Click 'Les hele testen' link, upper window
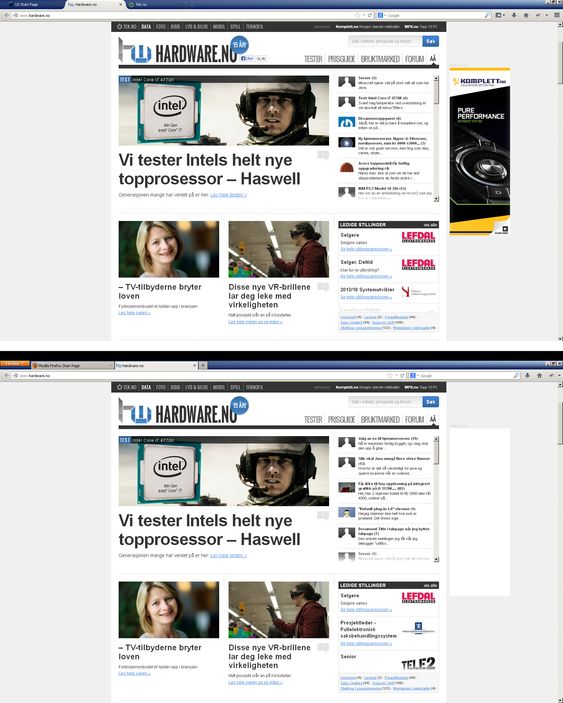This screenshot has height=703, width=563. point(228,195)
